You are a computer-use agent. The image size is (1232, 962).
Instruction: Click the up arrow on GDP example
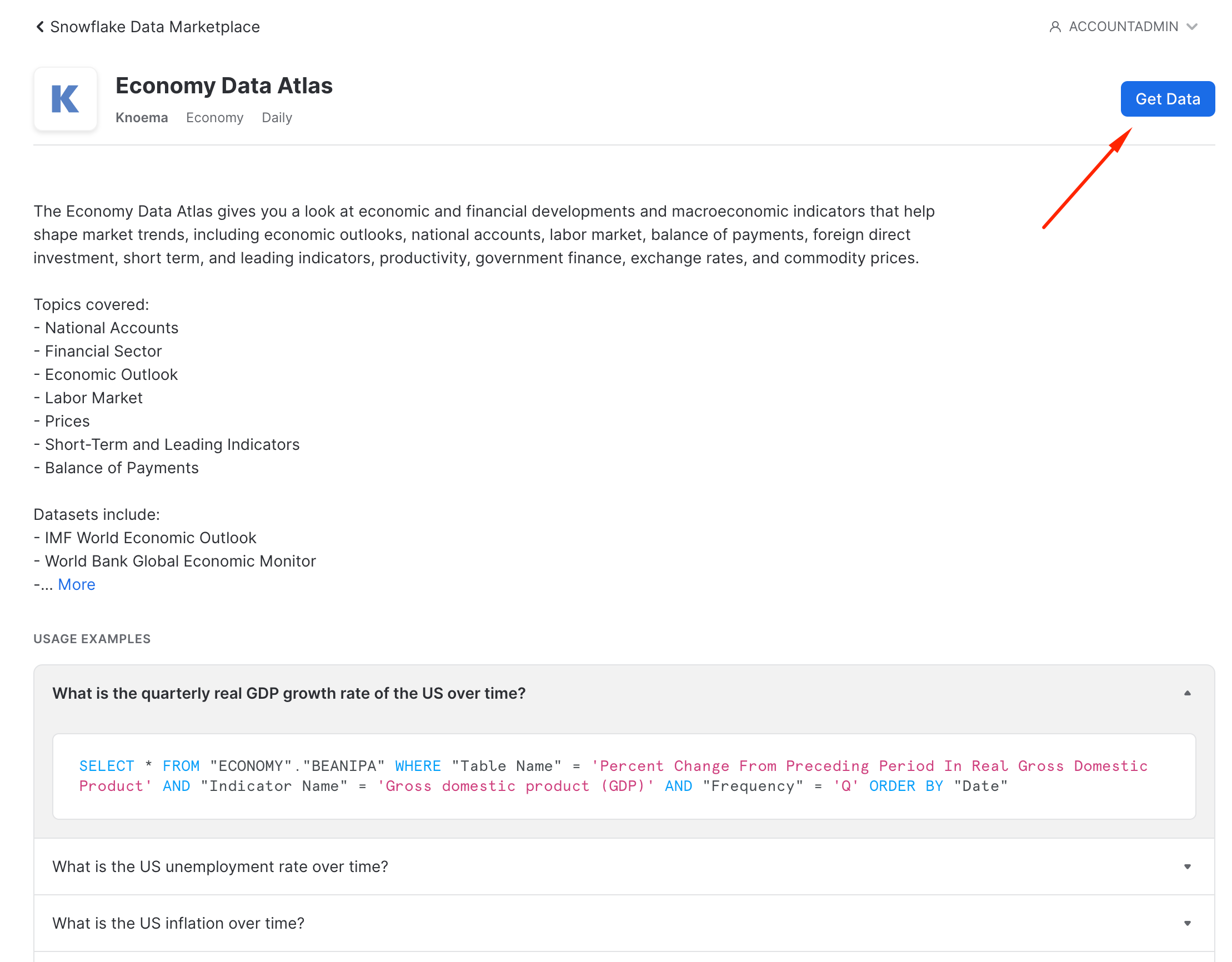[1187, 693]
